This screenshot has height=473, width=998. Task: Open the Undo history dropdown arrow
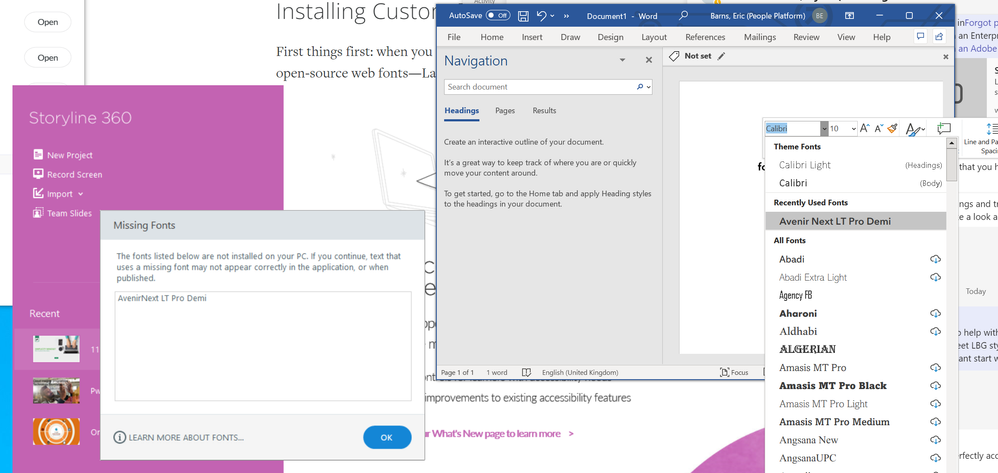pos(552,15)
